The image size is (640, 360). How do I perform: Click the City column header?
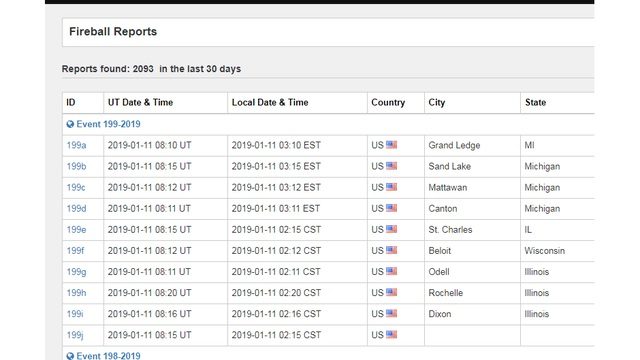[436, 102]
